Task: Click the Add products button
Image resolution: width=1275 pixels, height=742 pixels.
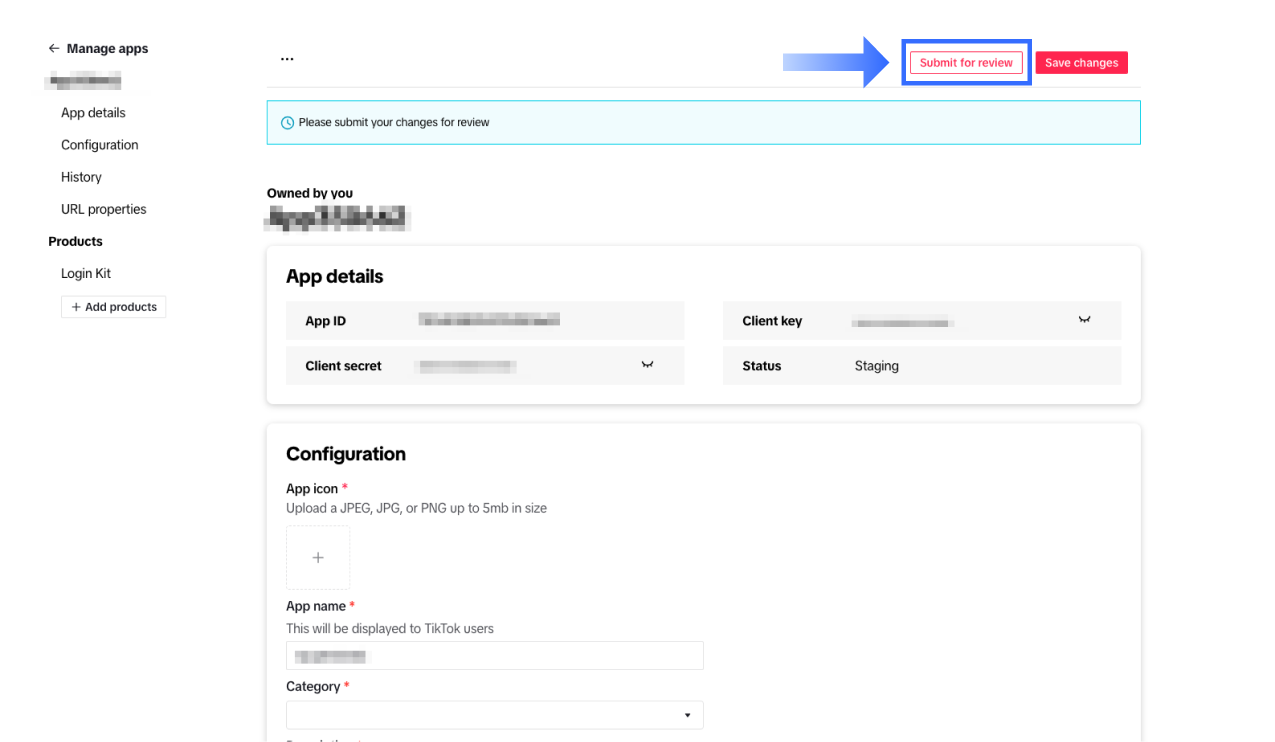Action: [114, 307]
